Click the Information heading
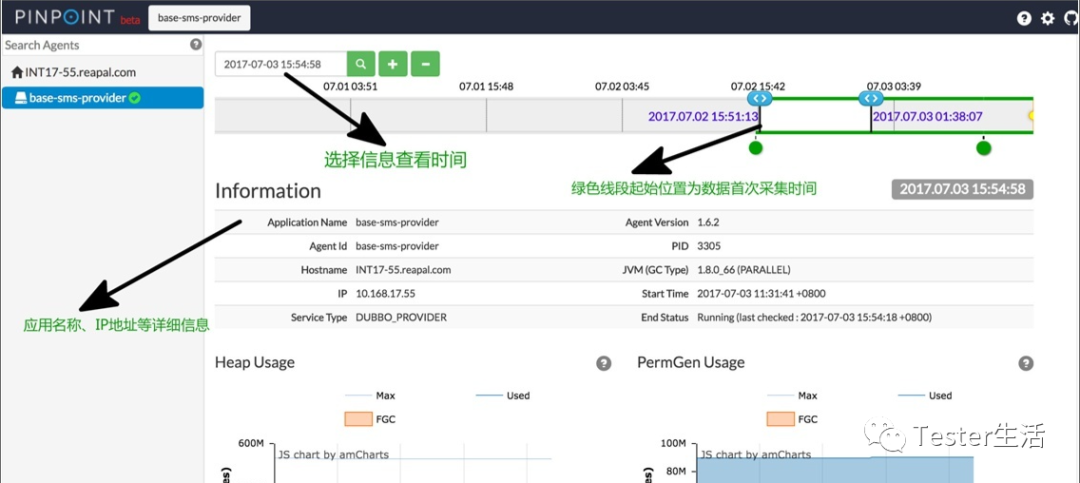 (x=268, y=190)
